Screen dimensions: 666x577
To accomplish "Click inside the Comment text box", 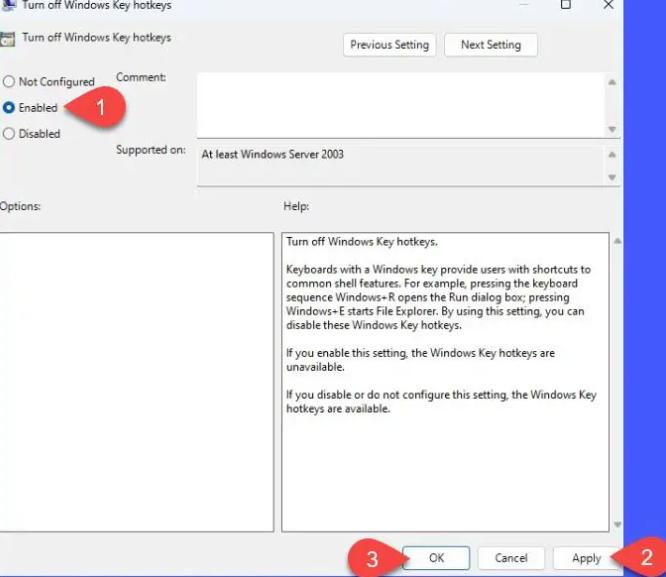I will [401, 105].
